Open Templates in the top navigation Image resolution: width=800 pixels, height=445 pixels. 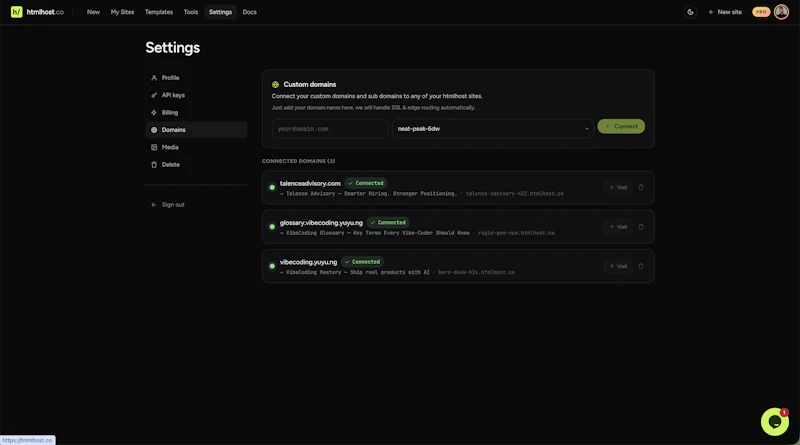[x=159, y=12]
